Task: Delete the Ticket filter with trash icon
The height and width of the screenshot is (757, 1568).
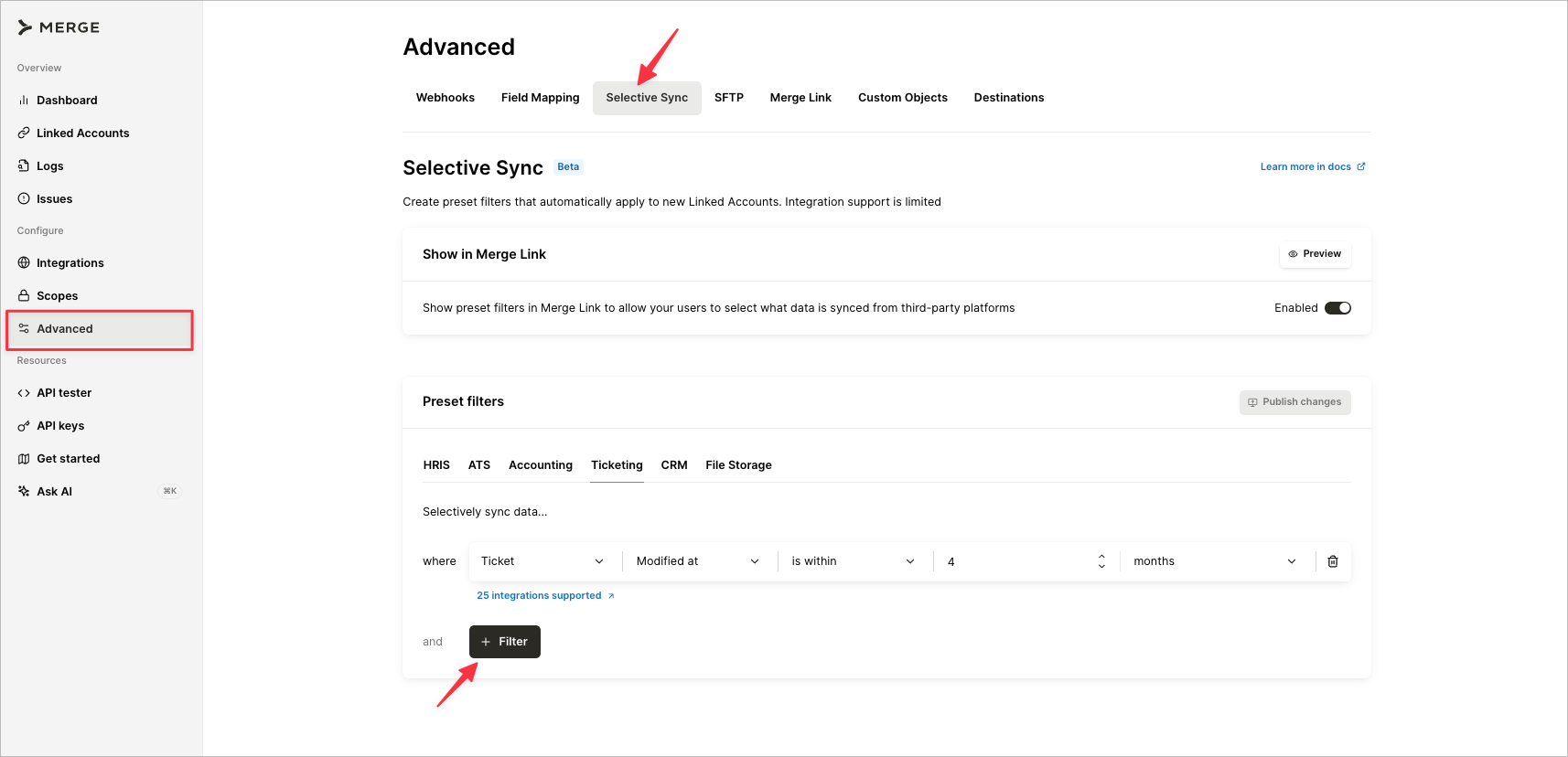Action: coord(1333,561)
